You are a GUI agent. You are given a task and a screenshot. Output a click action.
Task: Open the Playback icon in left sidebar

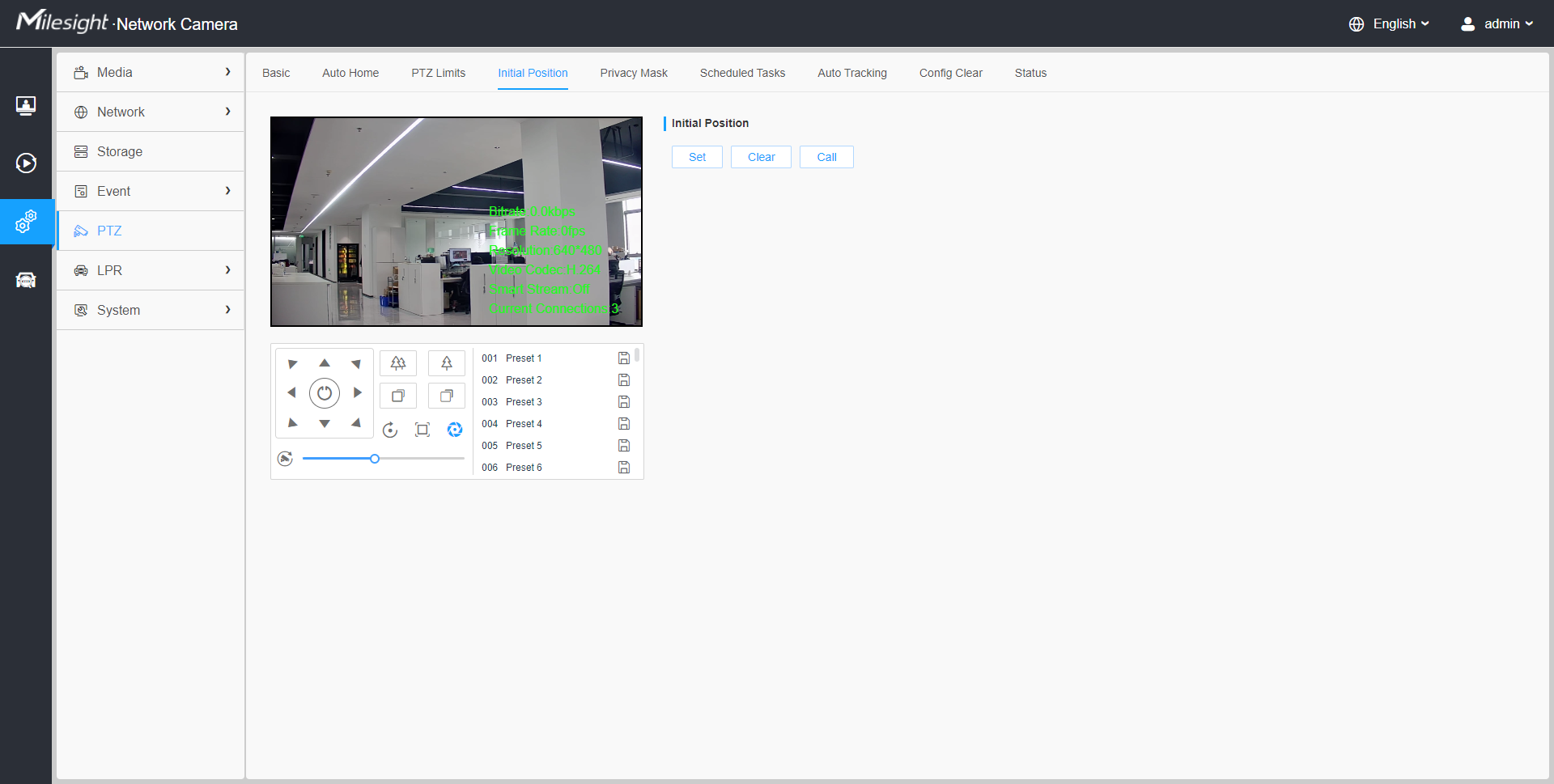[x=26, y=163]
